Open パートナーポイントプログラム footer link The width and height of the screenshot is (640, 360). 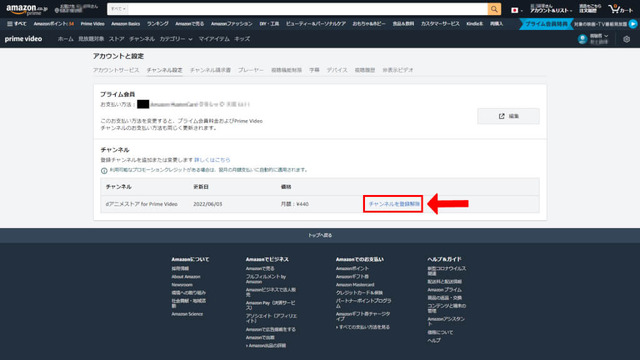(363, 303)
